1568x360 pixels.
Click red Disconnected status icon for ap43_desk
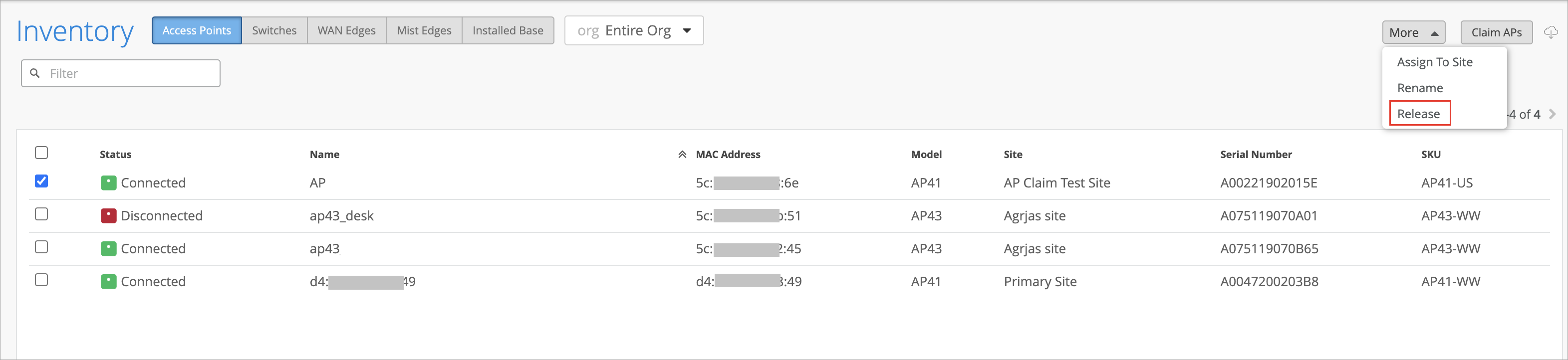point(108,216)
